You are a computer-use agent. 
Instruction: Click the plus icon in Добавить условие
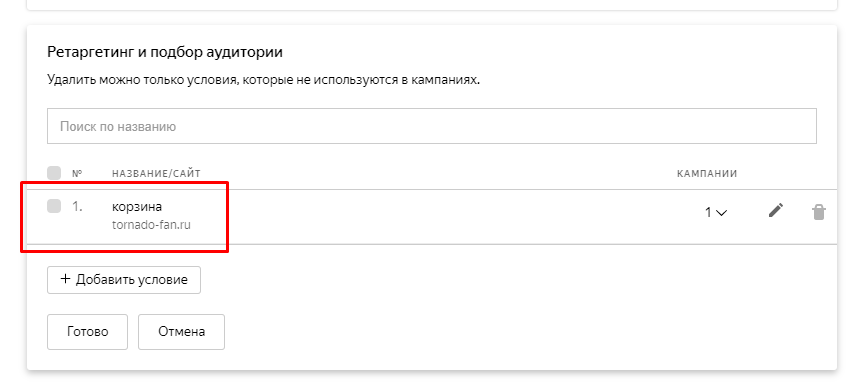(x=65, y=279)
